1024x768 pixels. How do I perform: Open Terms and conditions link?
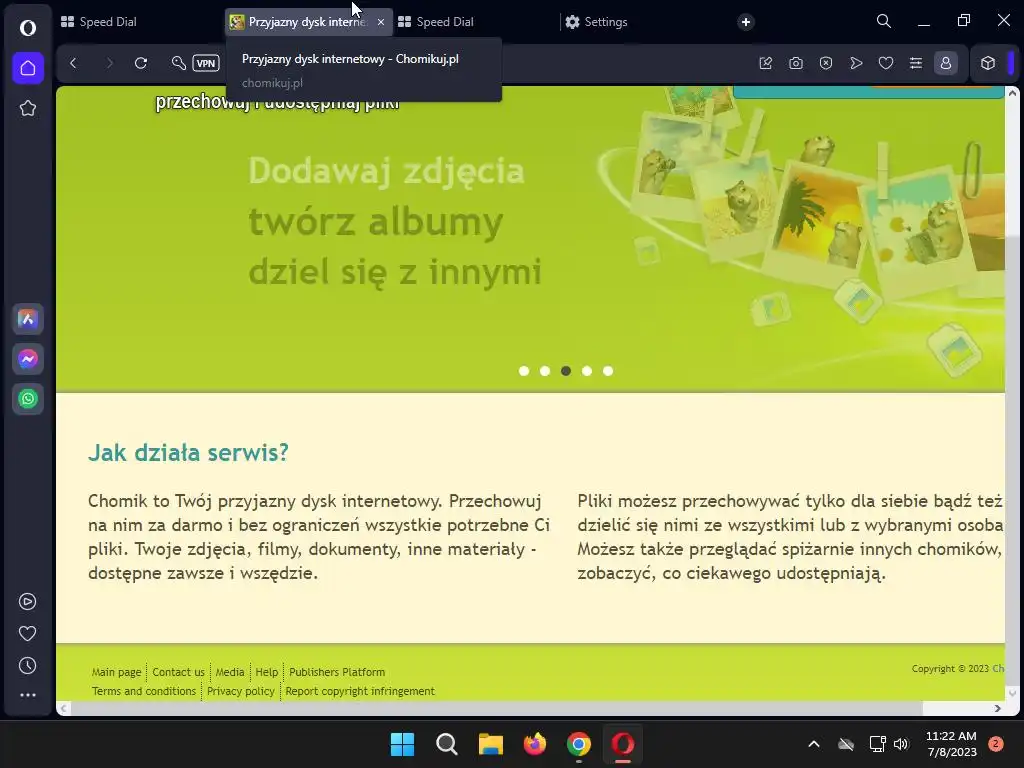click(x=144, y=691)
